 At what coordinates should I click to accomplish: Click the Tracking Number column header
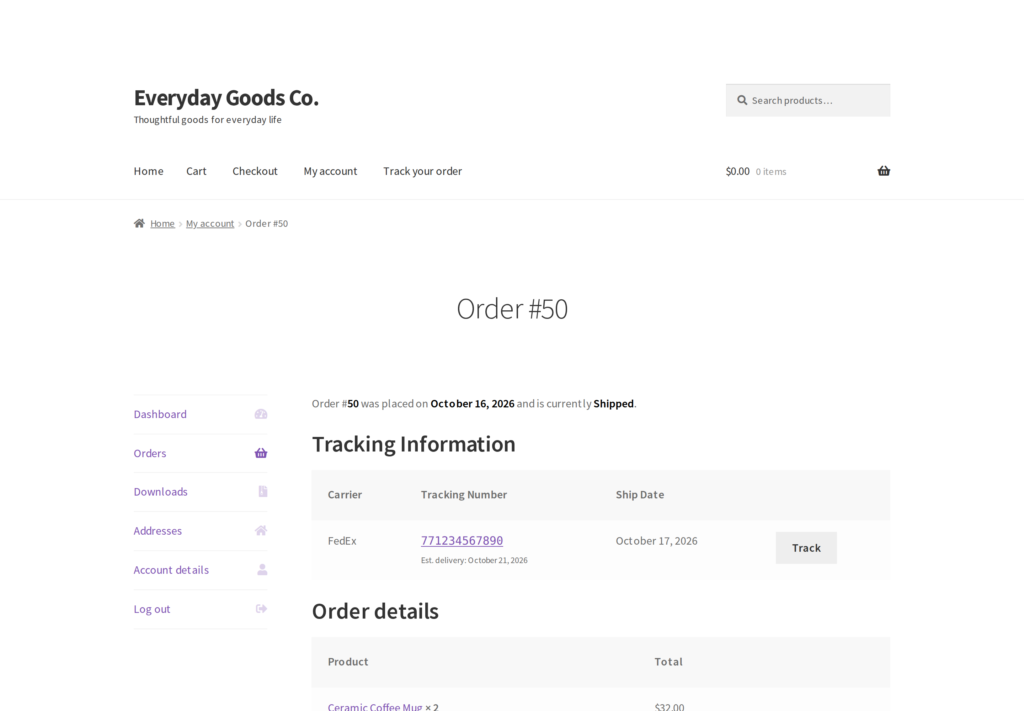click(x=464, y=495)
